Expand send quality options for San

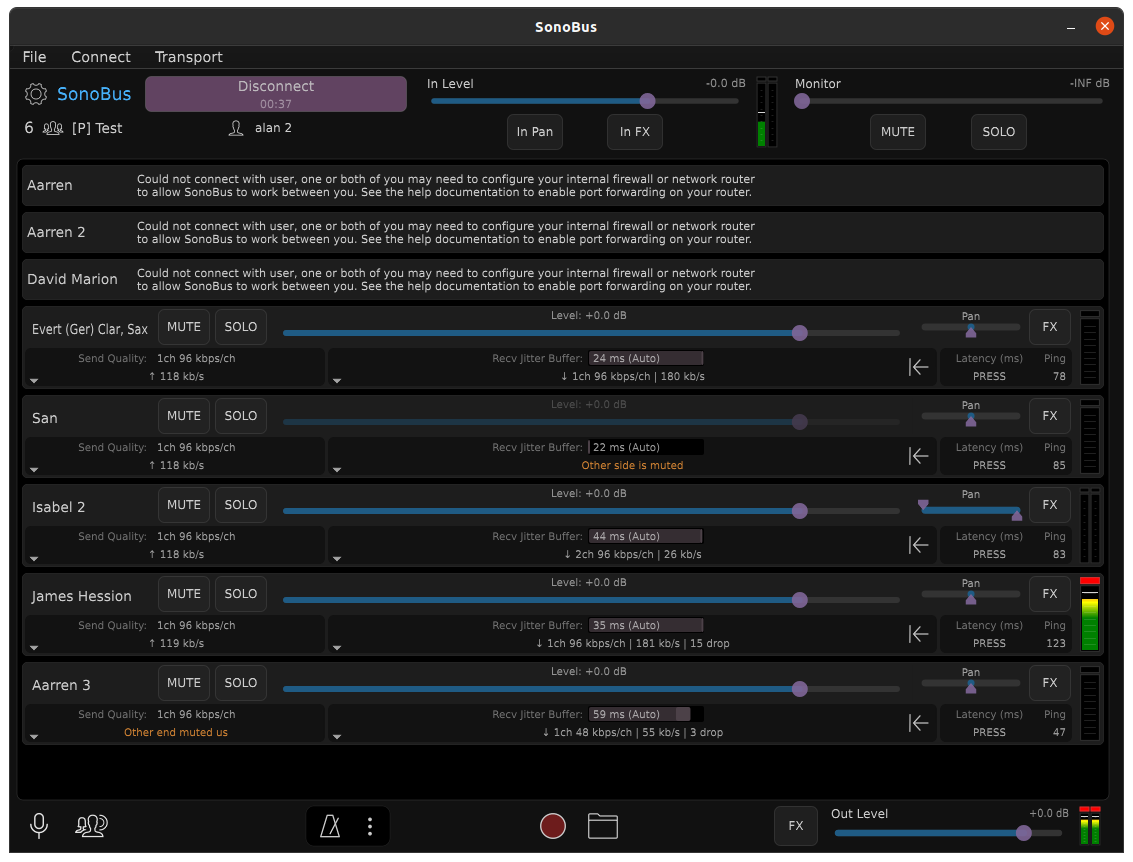click(34, 470)
